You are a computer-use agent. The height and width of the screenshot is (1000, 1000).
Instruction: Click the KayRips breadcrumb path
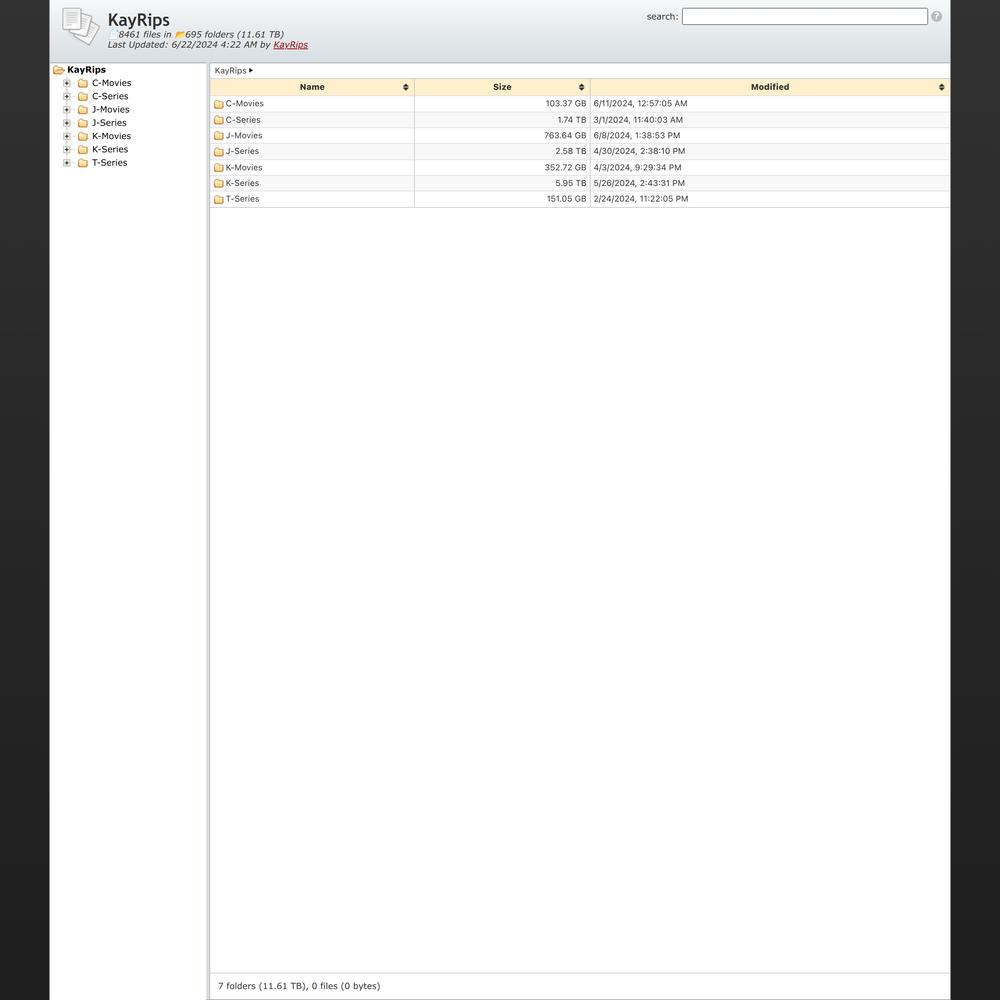click(x=230, y=71)
